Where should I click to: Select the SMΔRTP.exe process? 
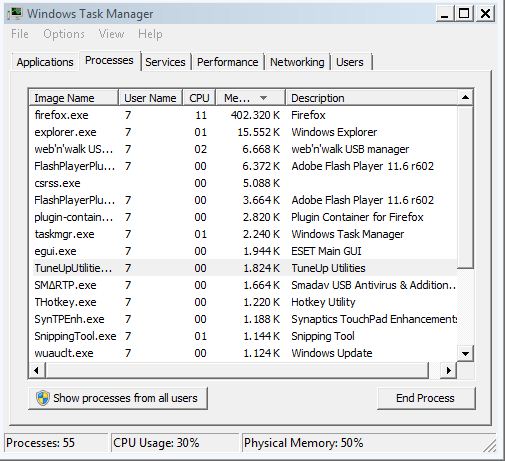tap(243, 285)
